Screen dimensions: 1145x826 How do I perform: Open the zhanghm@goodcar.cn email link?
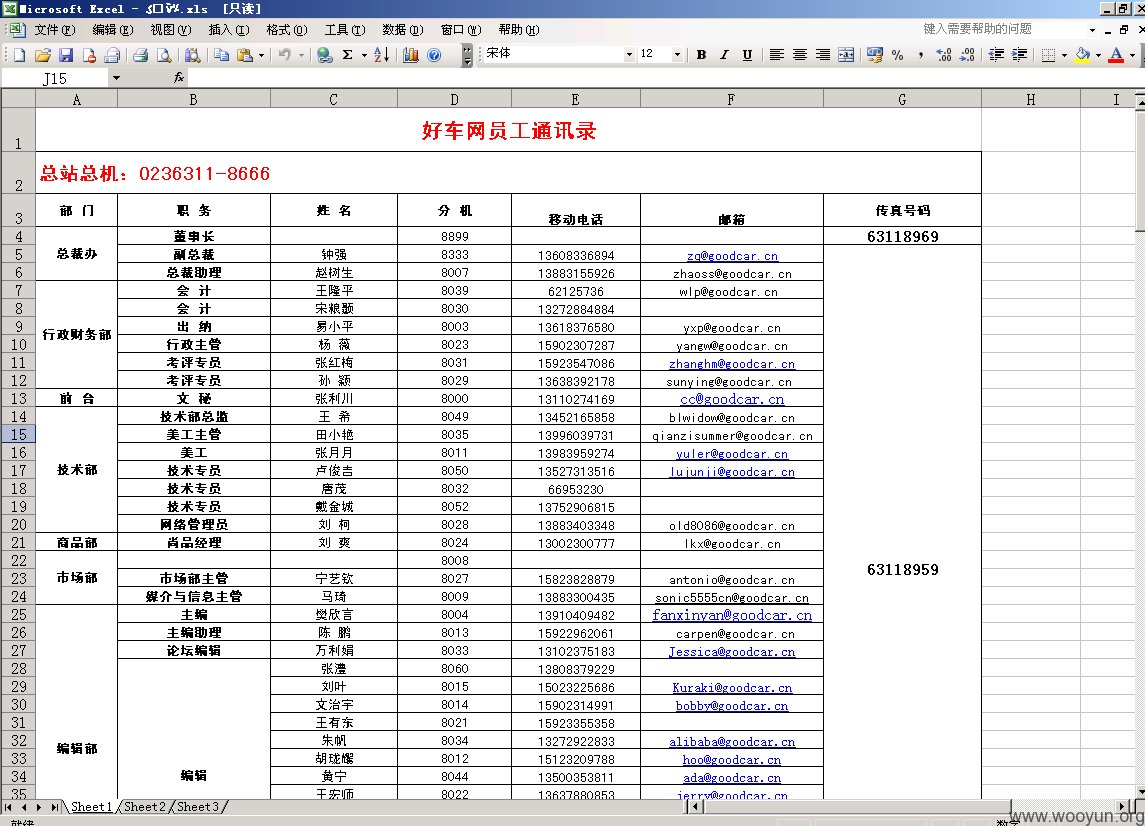732,364
